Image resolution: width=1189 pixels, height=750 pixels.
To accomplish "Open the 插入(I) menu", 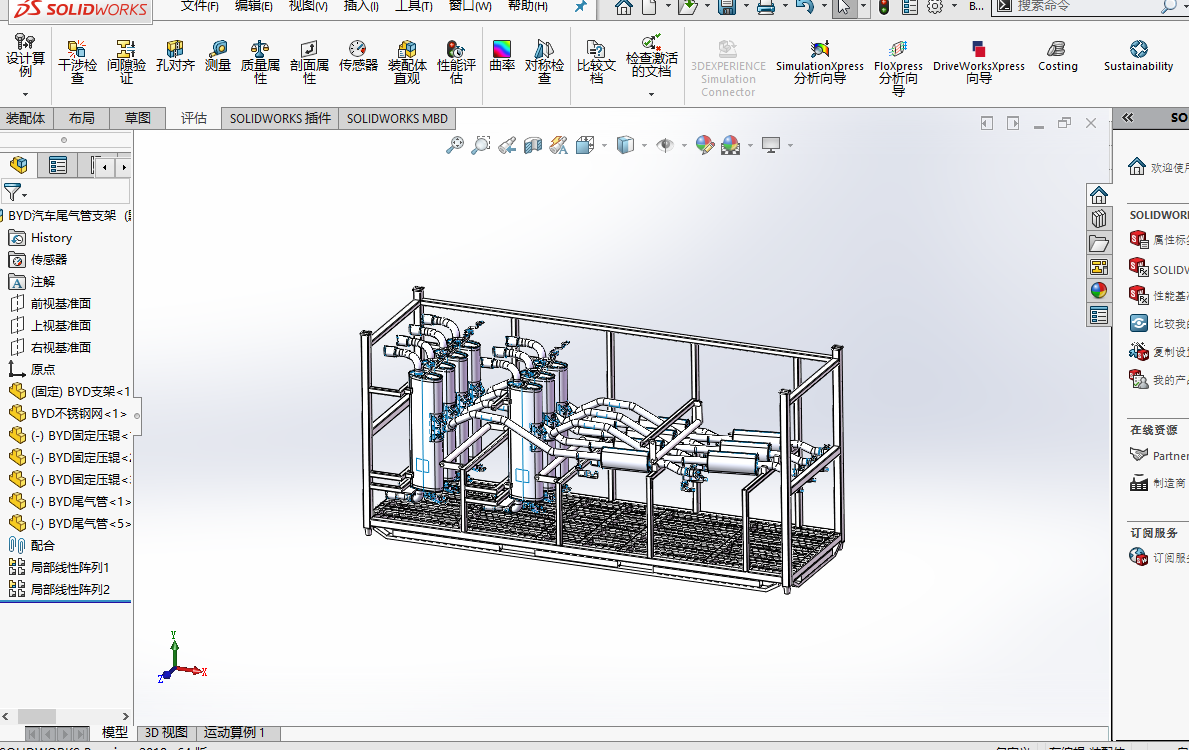I will coord(361,6).
